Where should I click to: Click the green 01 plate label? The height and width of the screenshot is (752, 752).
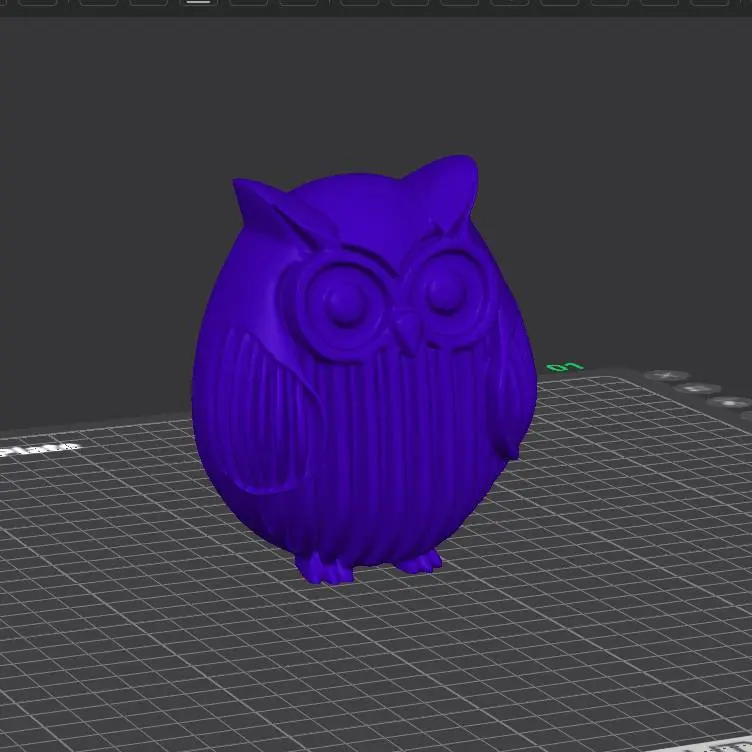pyautogui.click(x=565, y=367)
